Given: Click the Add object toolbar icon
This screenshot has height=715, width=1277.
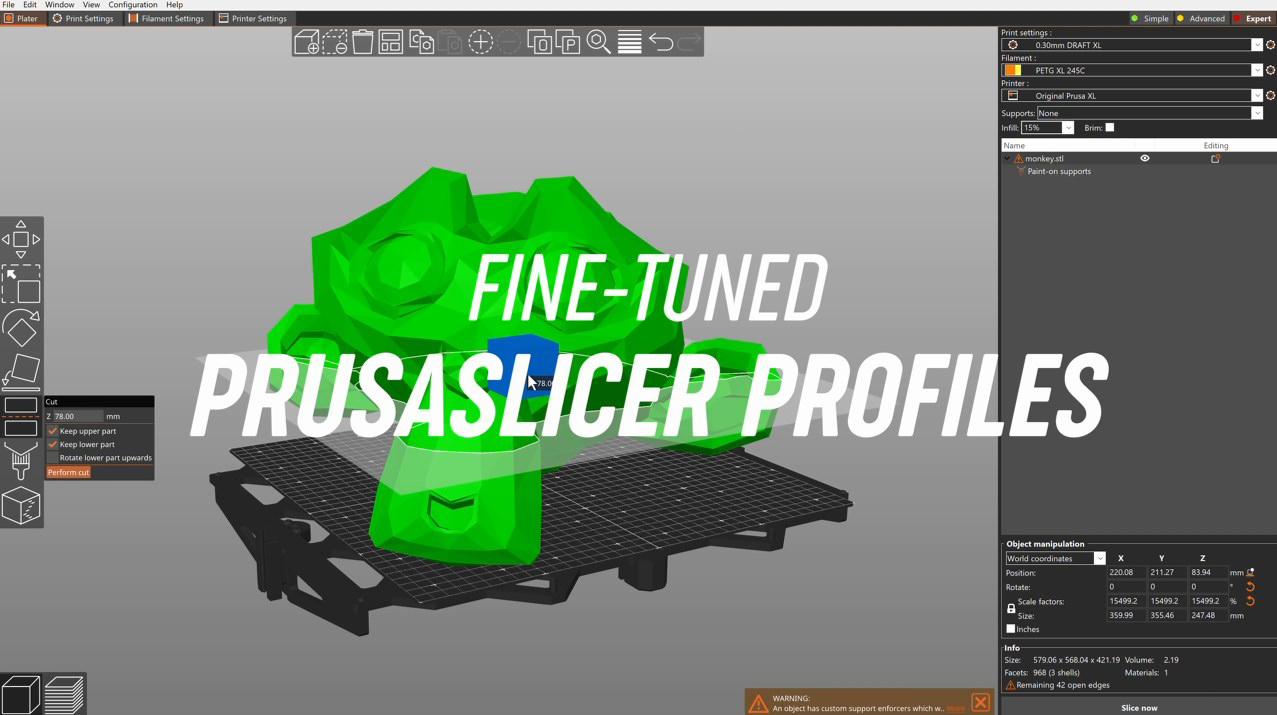Looking at the screenshot, I should 307,42.
